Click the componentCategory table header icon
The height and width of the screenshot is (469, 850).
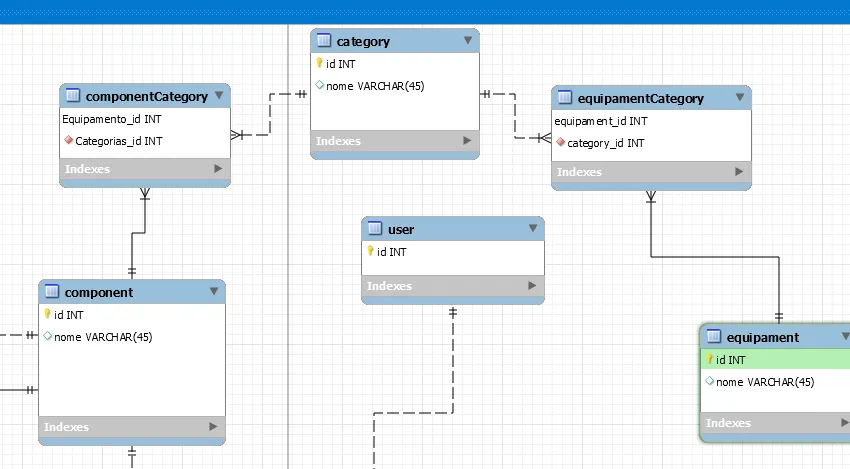72,96
